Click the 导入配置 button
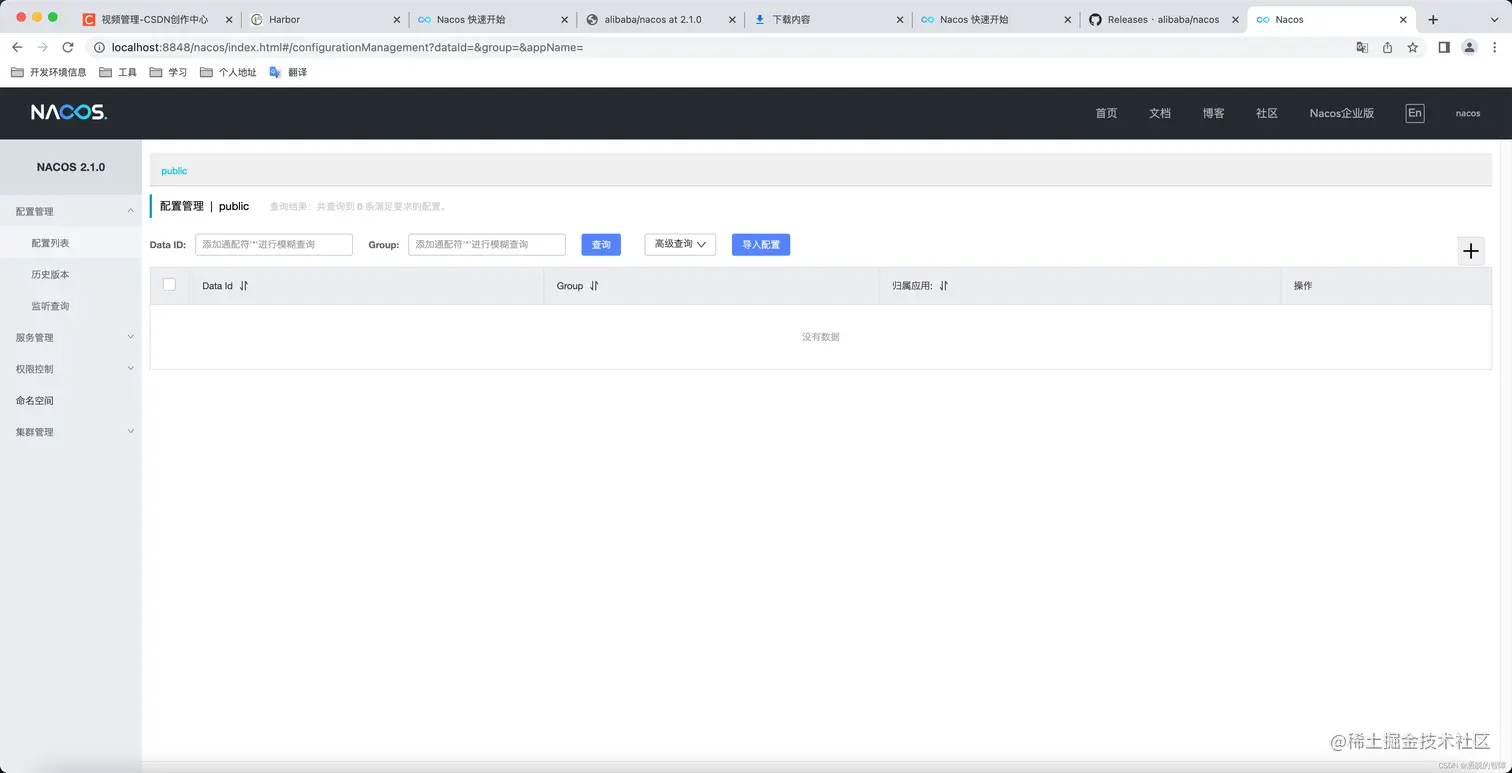Screen dimensions: 1512x773 [761, 244]
